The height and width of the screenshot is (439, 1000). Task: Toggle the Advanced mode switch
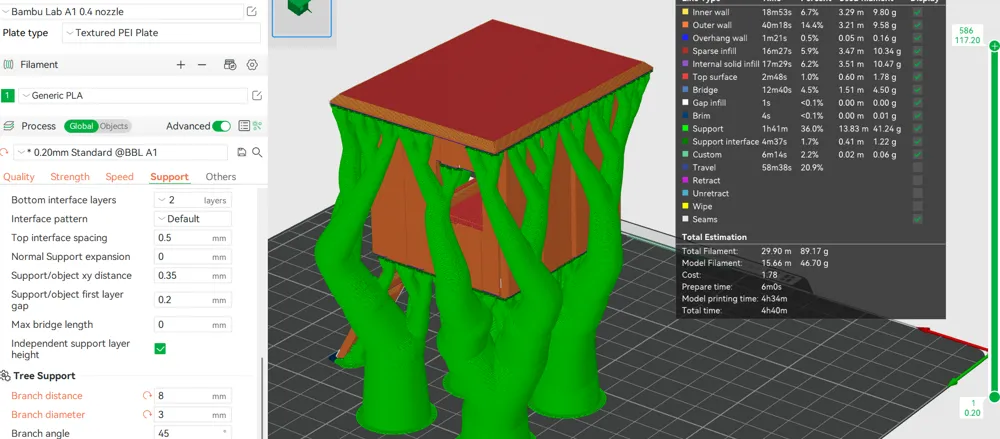click(x=221, y=126)
